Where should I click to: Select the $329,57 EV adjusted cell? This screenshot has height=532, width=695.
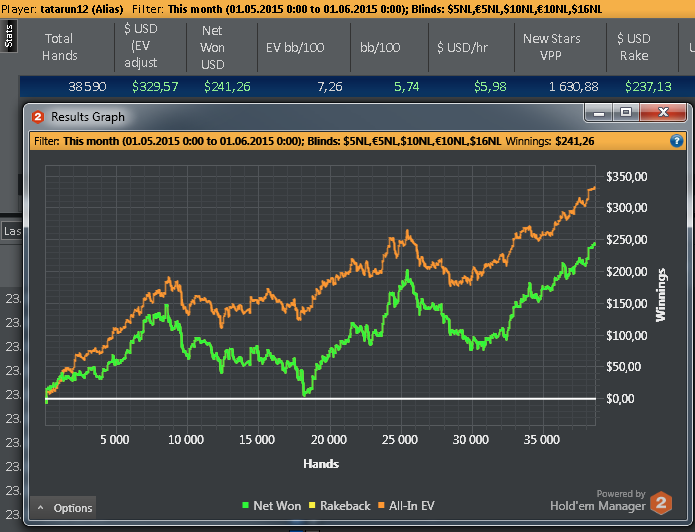pyautogui.click(x=155, y=86)
